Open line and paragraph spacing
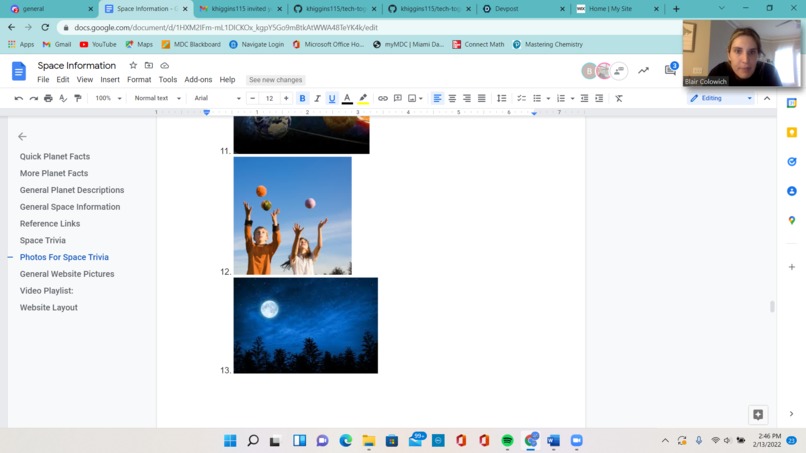 tap(502, 98)
